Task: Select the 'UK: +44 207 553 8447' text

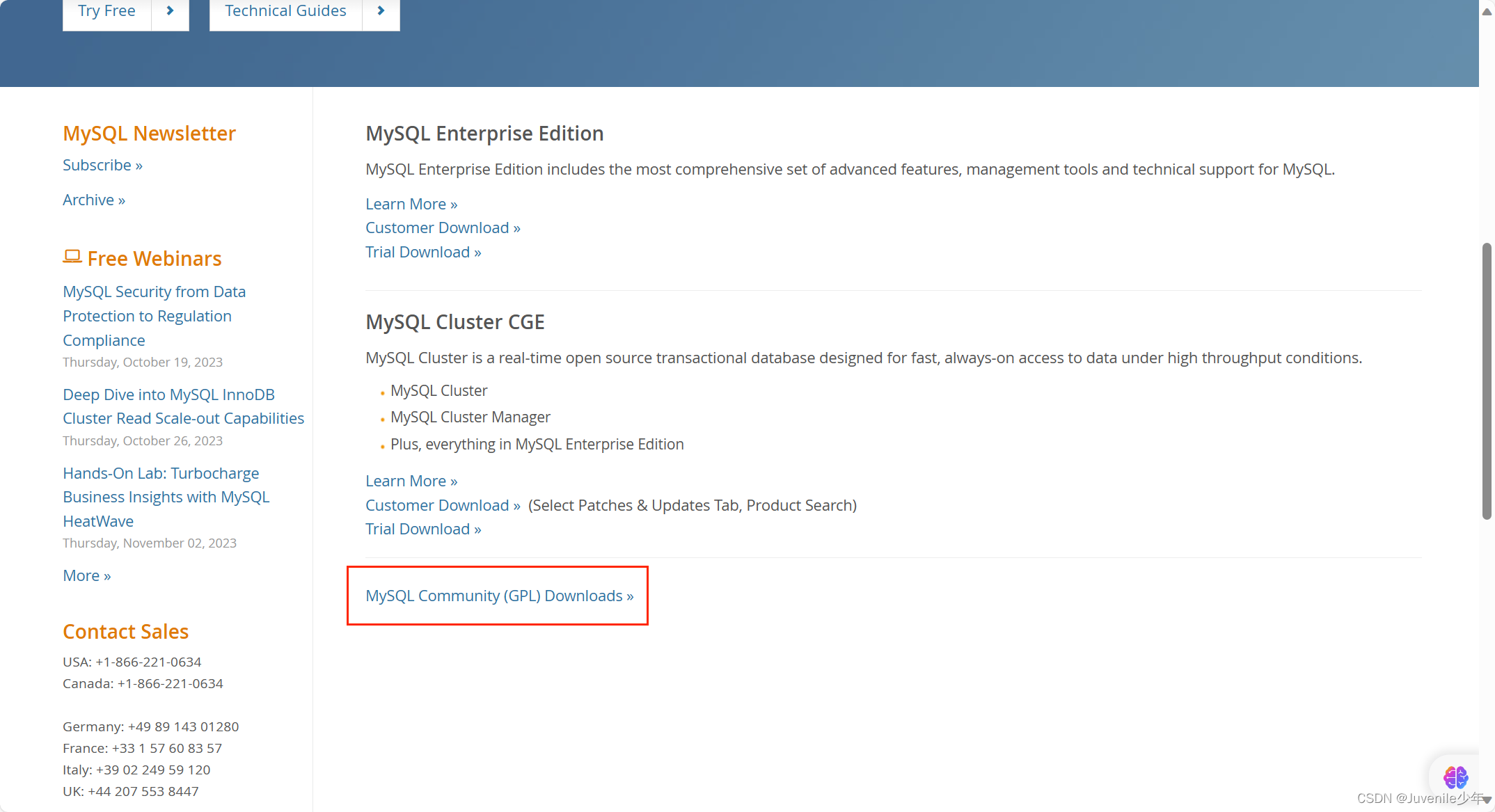Action: click(130, 791)
